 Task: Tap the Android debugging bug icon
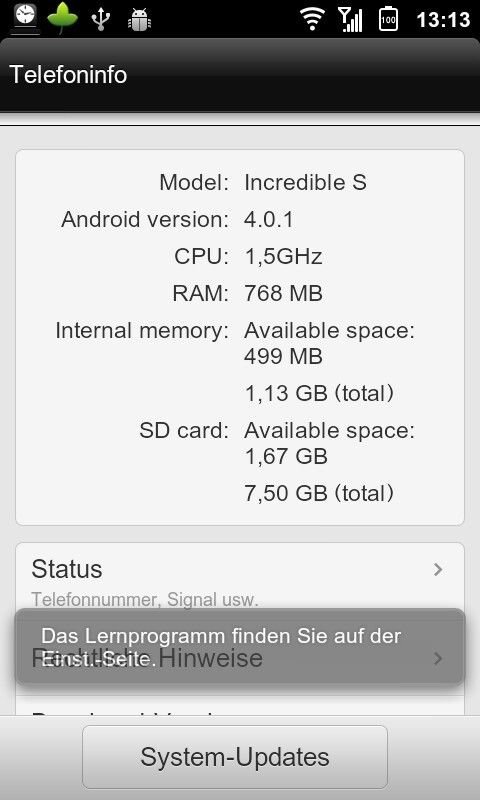(139, 20)
